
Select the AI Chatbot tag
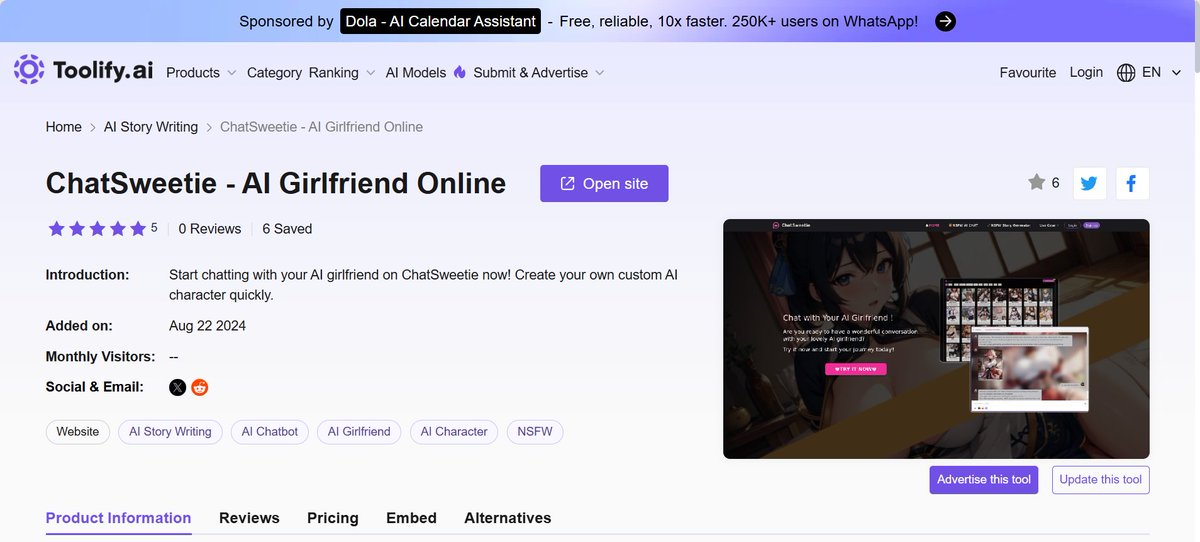click(x=270, y=432)
